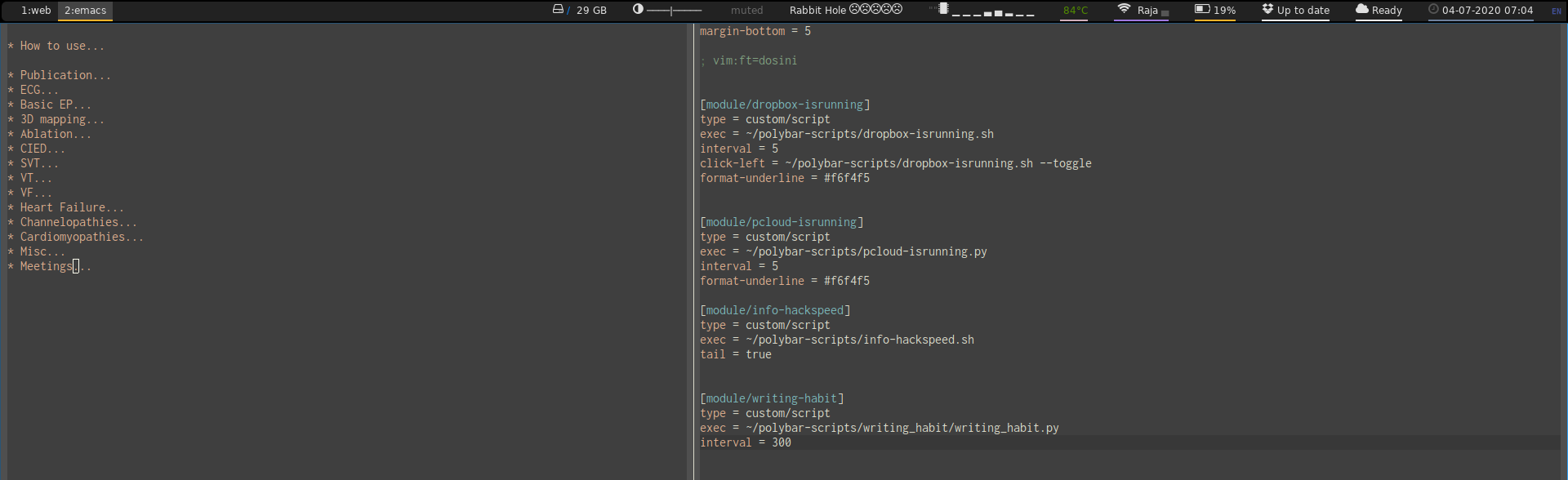1568x480 pixels.
Task: Place cursor on the module/writing-habit line
Action: [771, 398]
